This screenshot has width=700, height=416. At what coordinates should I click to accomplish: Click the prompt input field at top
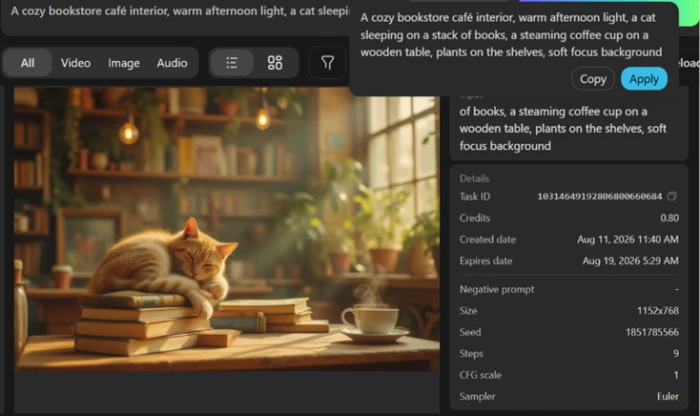click(179, 12)
